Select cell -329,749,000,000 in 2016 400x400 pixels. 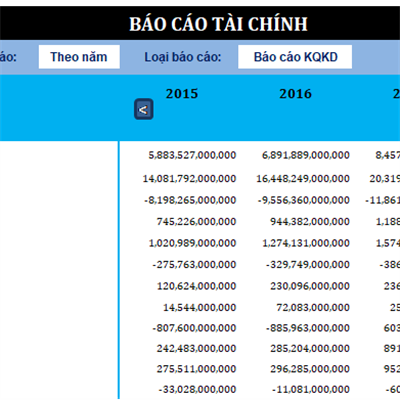pos(308,265)
